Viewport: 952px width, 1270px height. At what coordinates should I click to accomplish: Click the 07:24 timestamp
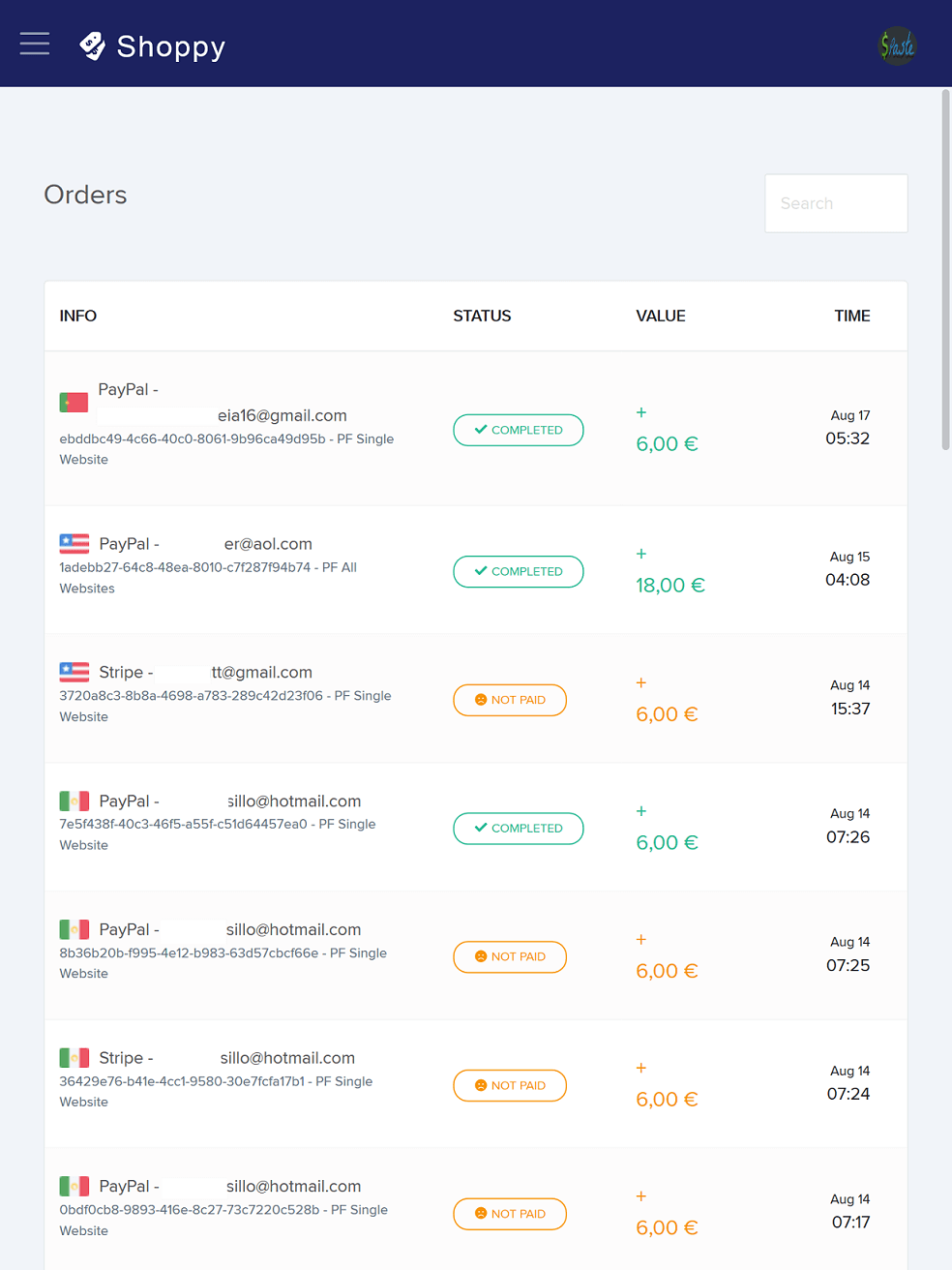848,1094
